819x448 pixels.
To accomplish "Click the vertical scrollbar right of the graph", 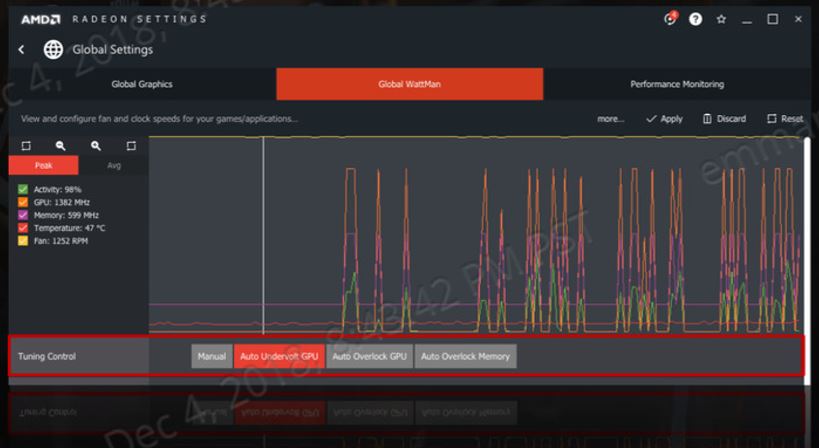I will tap(807, 261).
